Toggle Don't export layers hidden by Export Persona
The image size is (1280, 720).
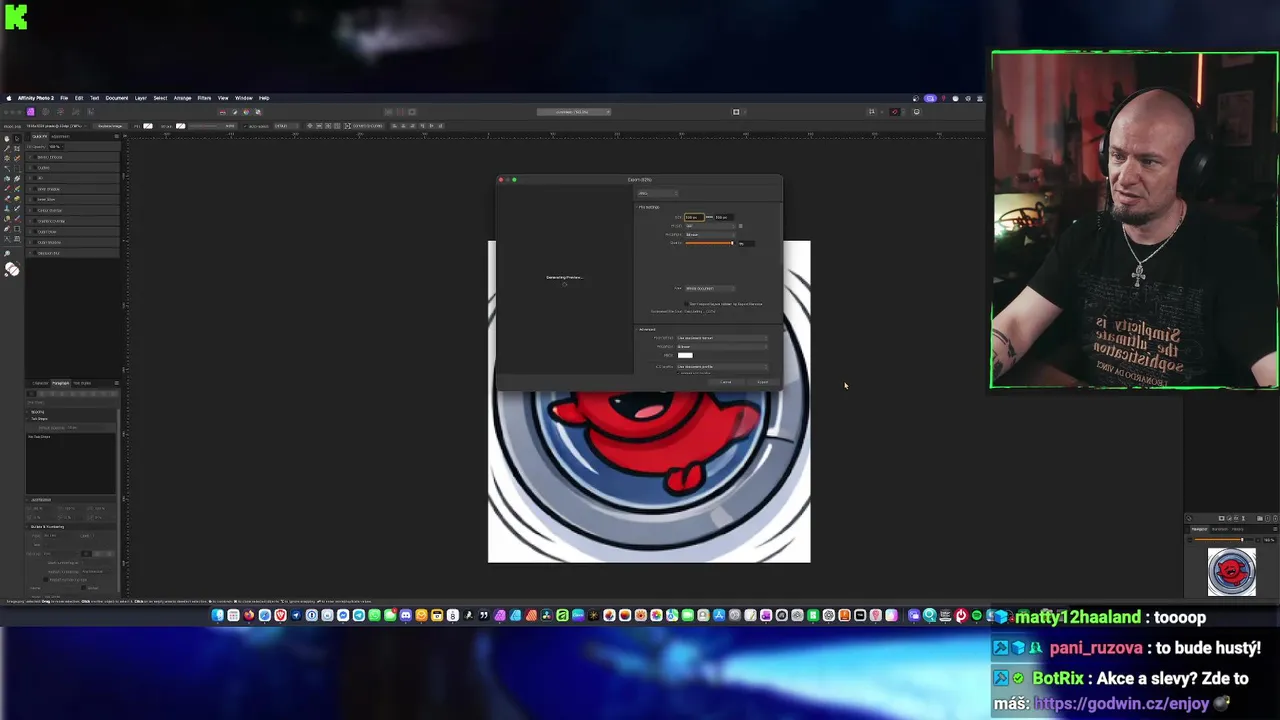click(x=686, y=304)
